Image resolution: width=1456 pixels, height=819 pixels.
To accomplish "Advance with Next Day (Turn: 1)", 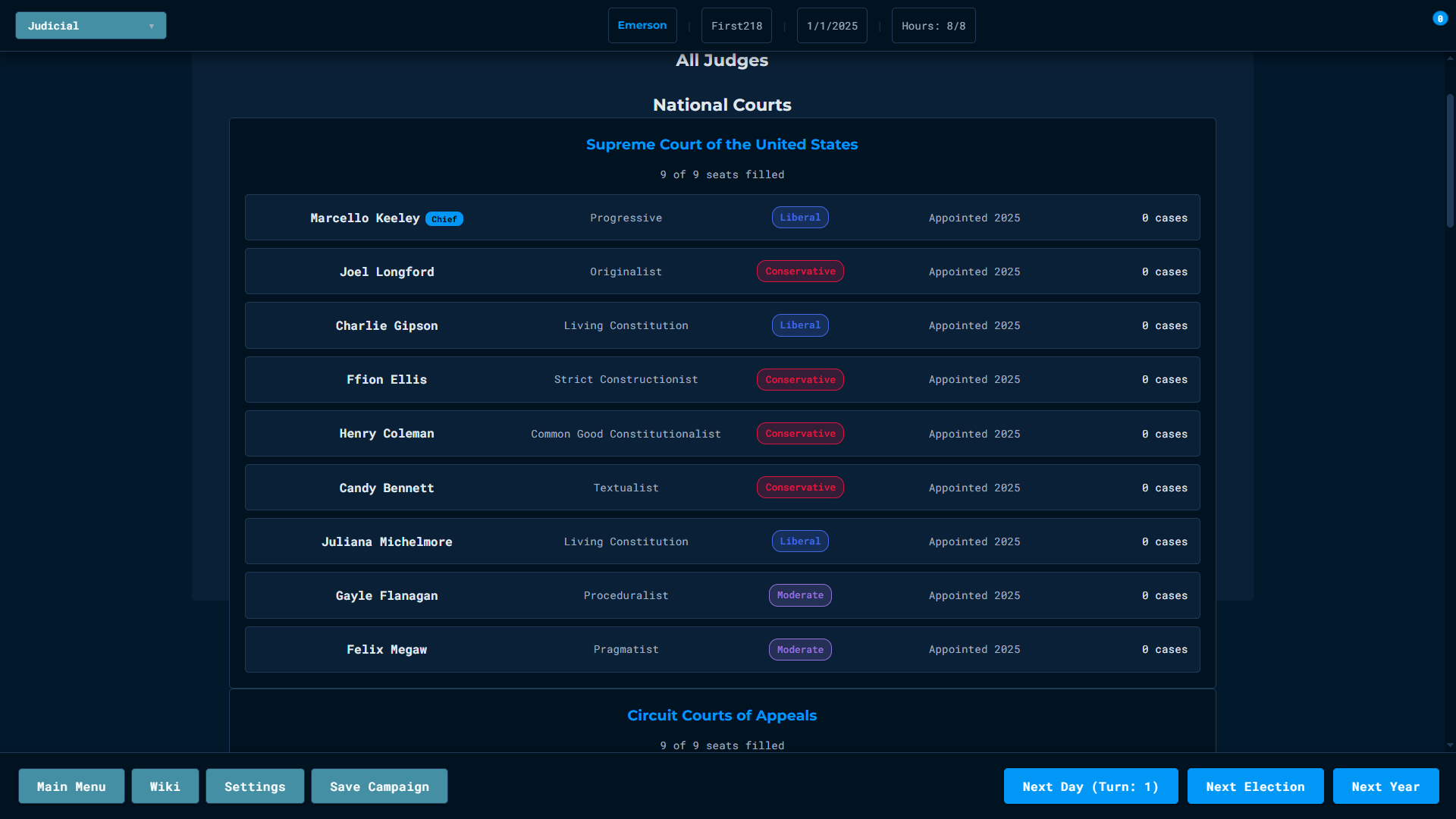I will point(1090,786).
